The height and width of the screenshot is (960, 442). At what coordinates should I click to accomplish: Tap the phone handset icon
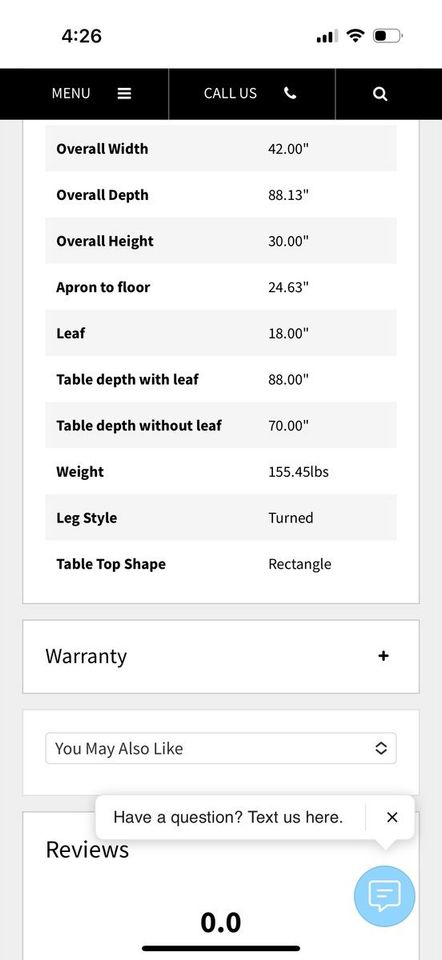[290, 93]
